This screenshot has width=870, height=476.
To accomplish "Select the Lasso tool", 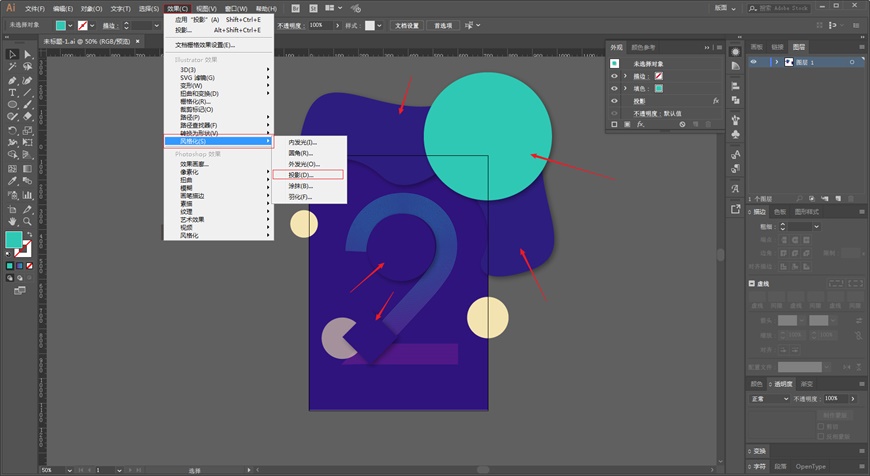I will click(x=27, y=67).
